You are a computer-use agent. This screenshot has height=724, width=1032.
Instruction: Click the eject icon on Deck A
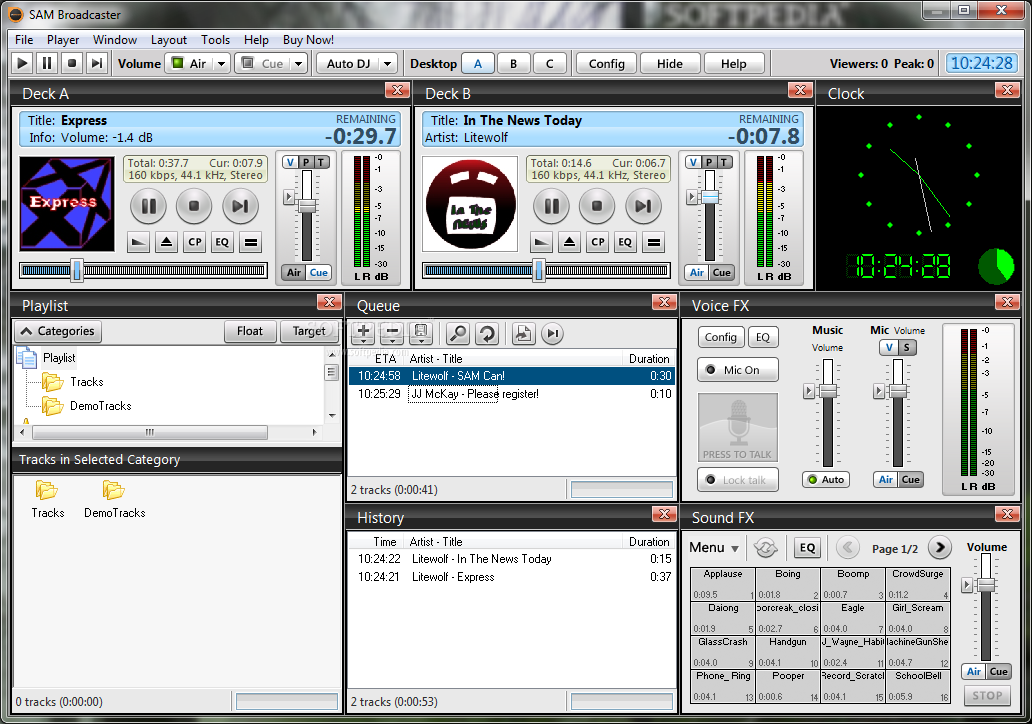(168, 242)
